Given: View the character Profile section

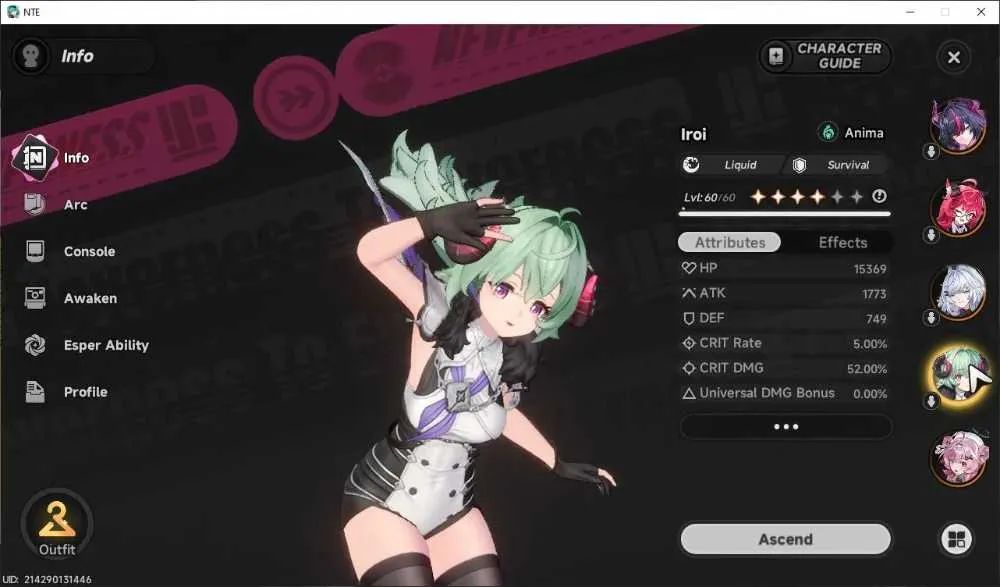Looking at the screenshot, I should [66, 392].
